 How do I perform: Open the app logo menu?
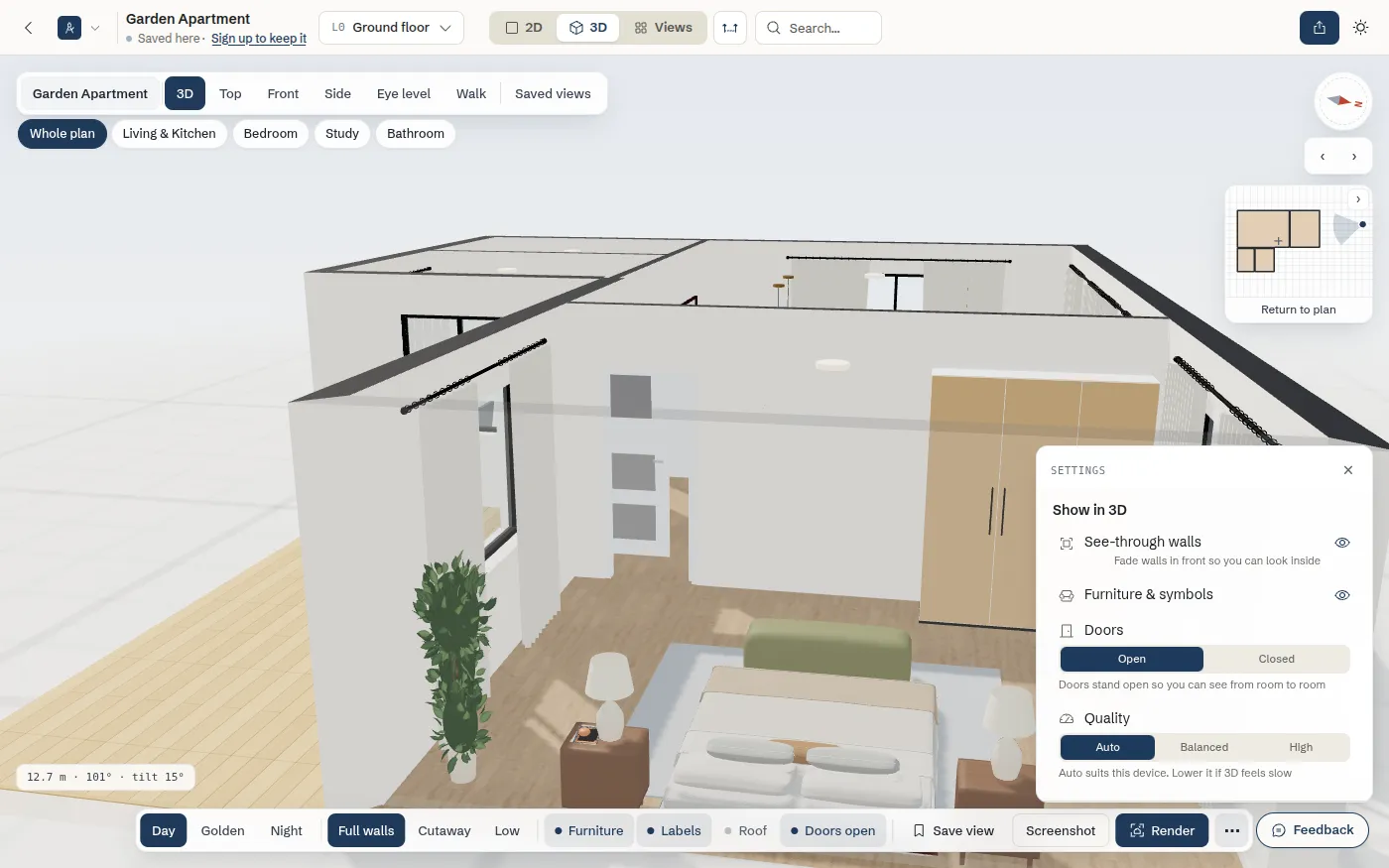click(x=69, y=28)
